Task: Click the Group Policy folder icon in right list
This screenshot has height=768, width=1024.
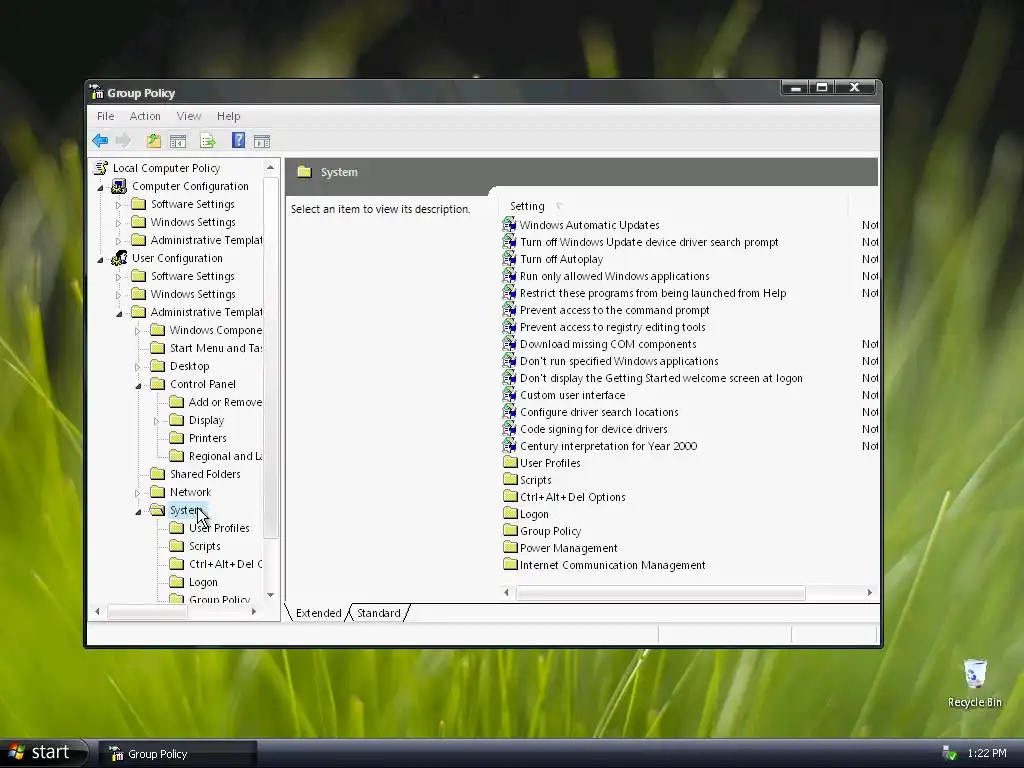Action: point(510,530)
